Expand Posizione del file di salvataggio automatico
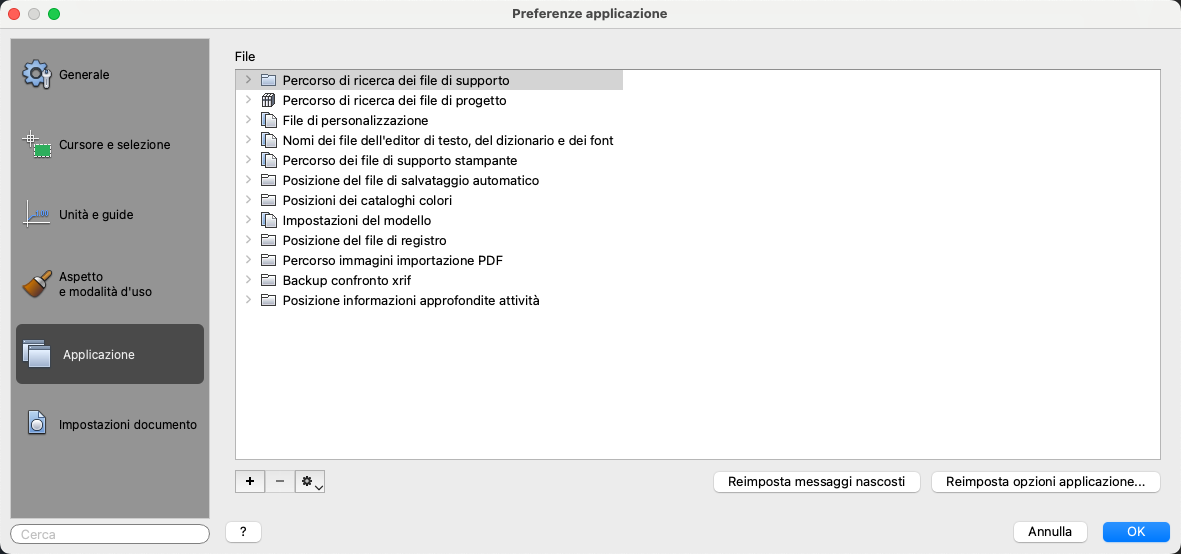Image resolution: width=1181 pixels, height=554 pixels. [x=248, y=180]
